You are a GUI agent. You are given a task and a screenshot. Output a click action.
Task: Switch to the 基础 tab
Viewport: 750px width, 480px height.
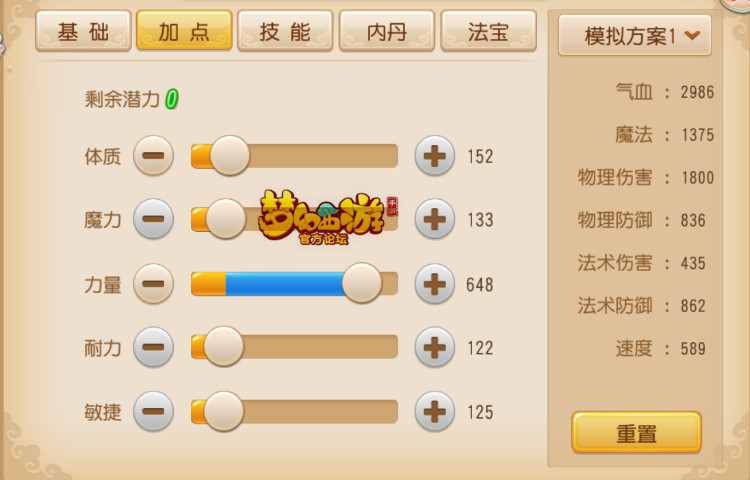[x=83, y=31]
